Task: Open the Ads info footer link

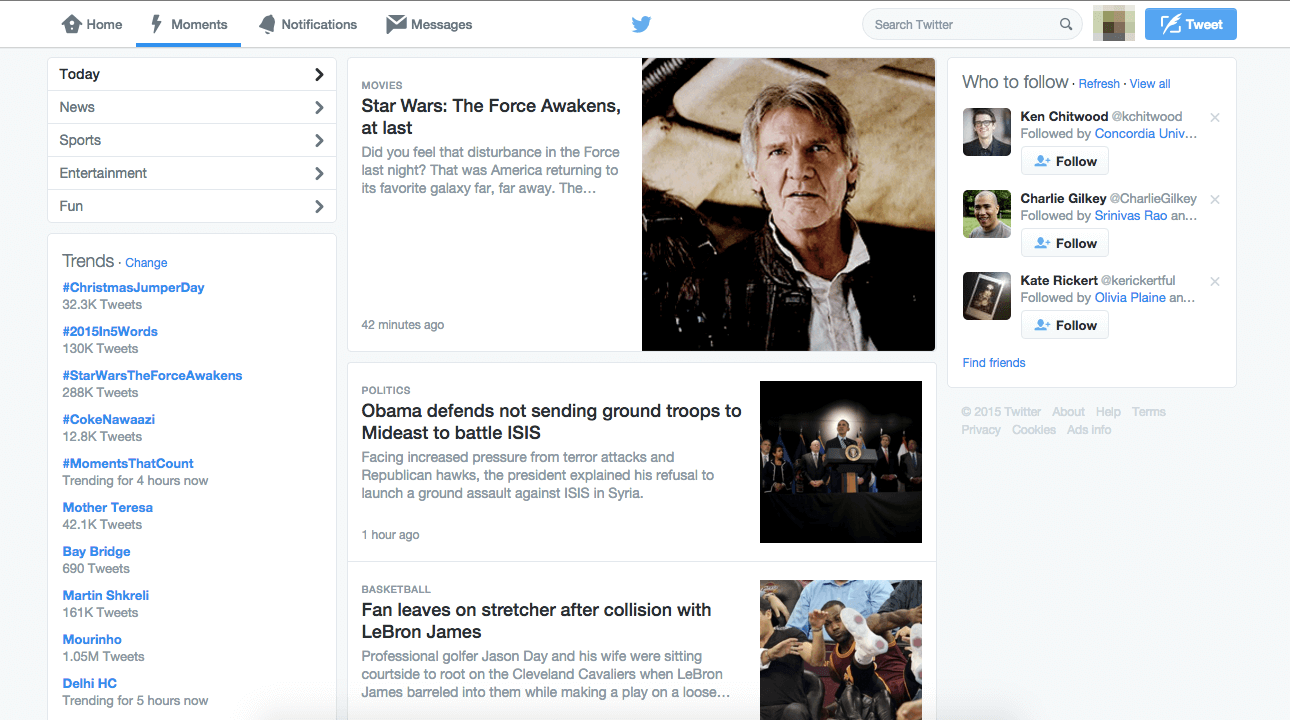Action: [x=1089, y=430]
